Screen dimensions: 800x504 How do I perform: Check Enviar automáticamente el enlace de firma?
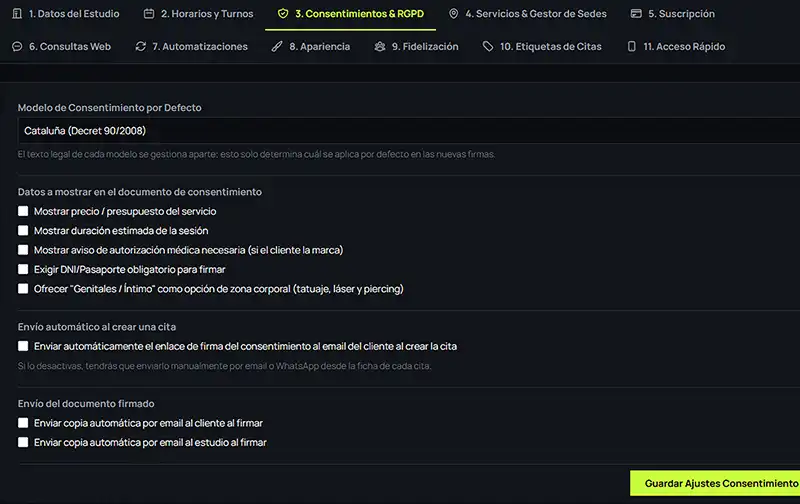tap(23, 346)
